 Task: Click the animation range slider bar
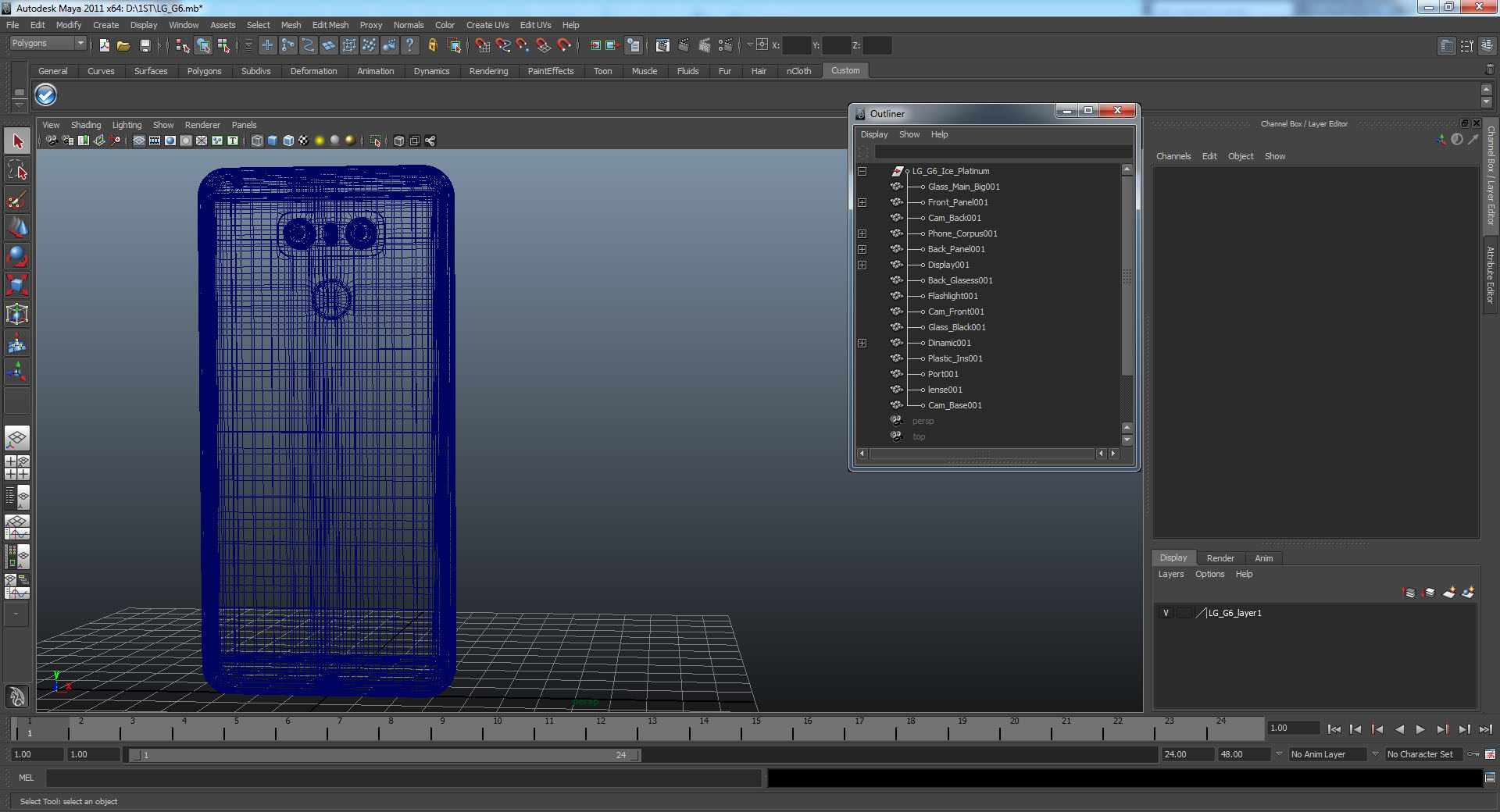point(384,755)
